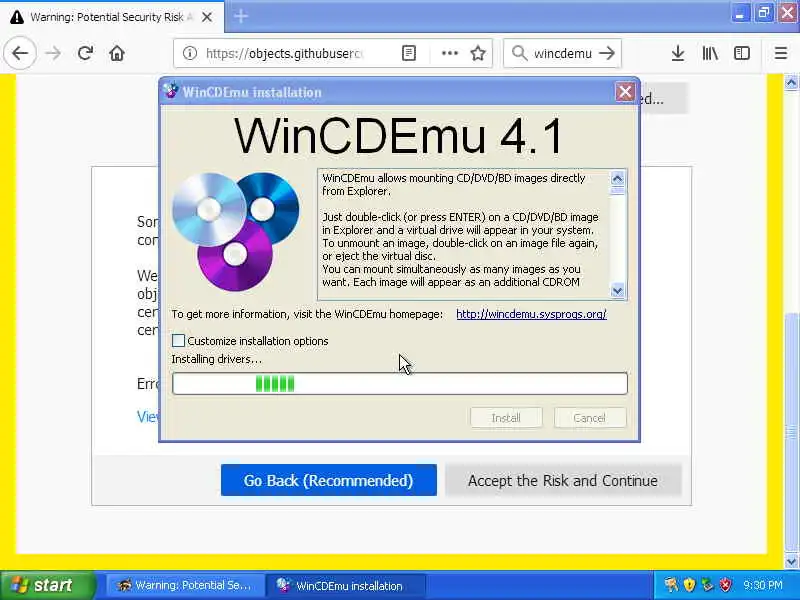This screenshot has height=600, width=800.
Task: Toggle Firefox sidebar icon
Action: tap(742, 53)
